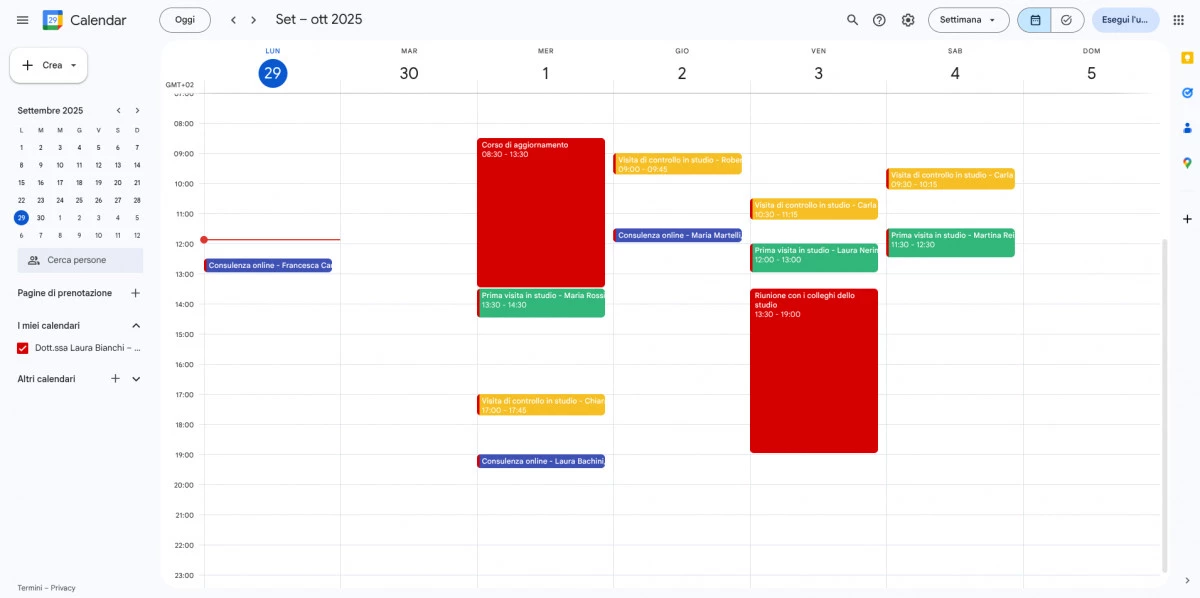The image size is (1200, 598).
Task: Click the search magnifier icon
Action: 852,20
